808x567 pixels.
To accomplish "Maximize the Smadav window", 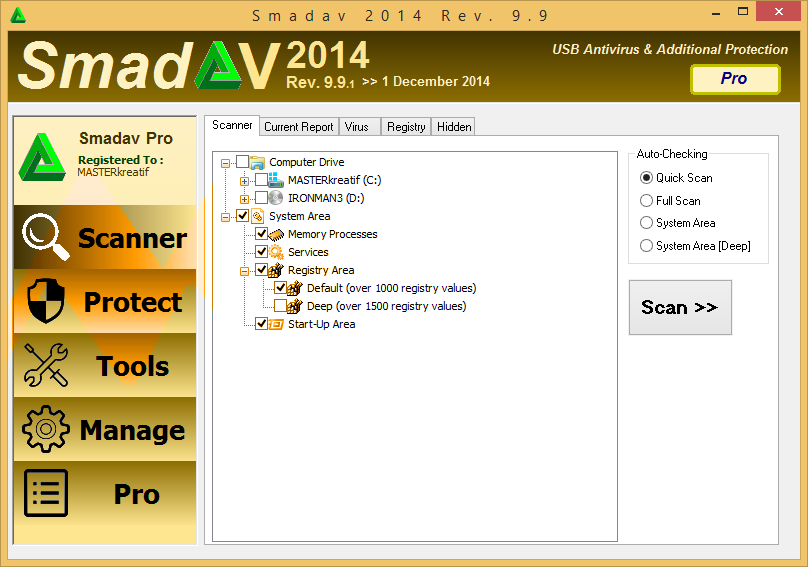I will (x=743, y=11).
